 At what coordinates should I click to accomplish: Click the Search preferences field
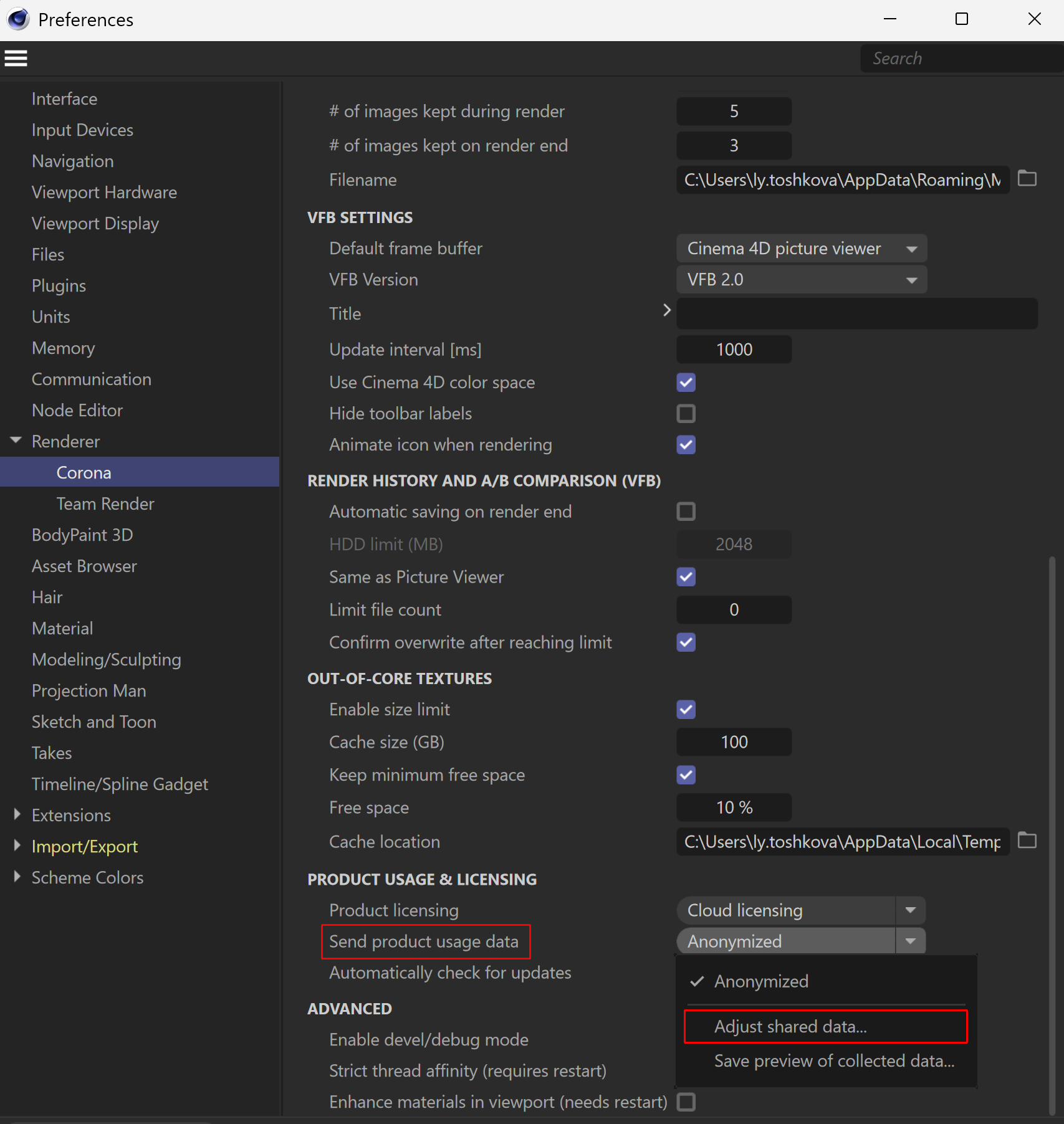[962, 59]
